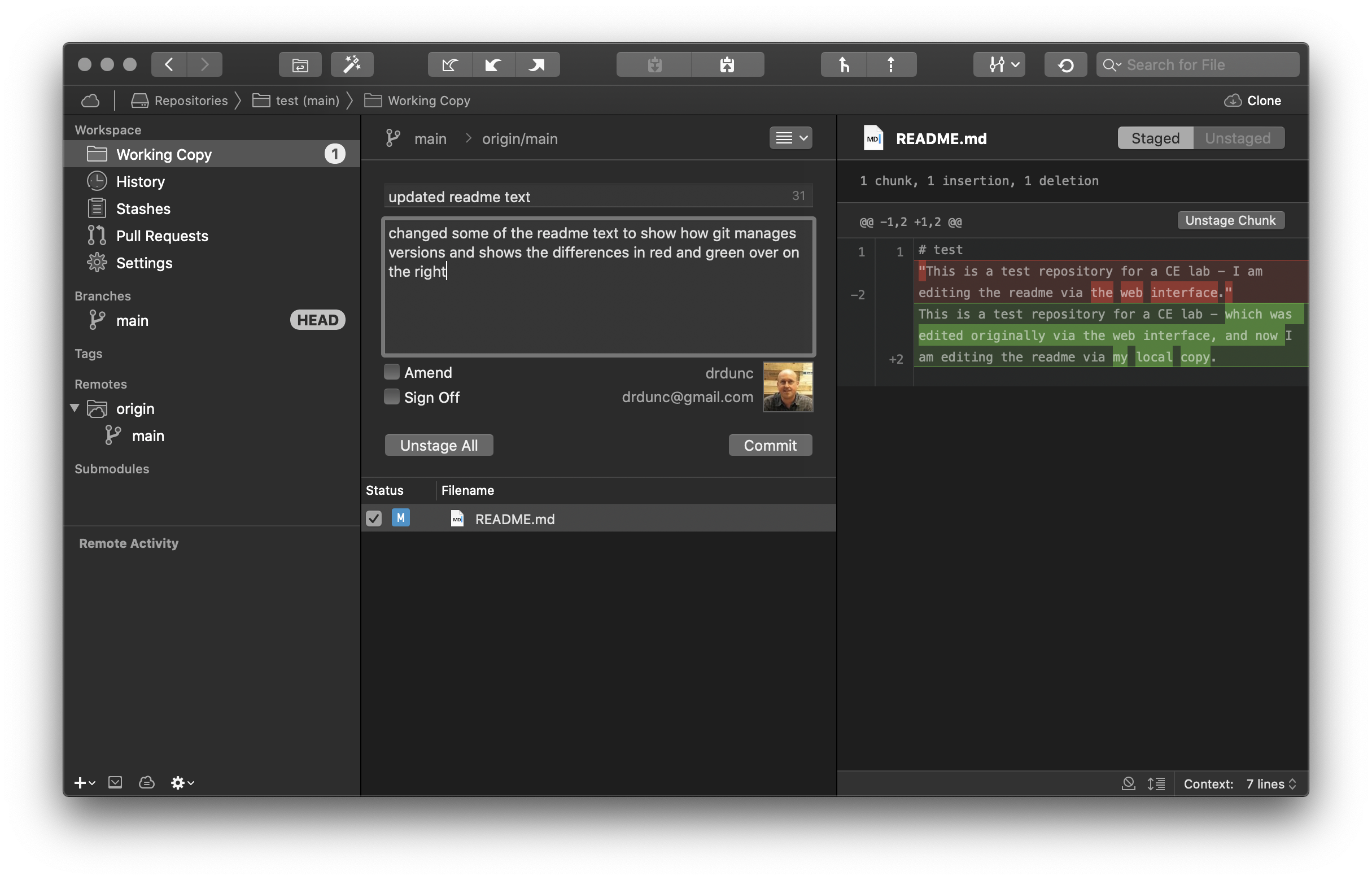Click the Push toolbar icon

537,64
